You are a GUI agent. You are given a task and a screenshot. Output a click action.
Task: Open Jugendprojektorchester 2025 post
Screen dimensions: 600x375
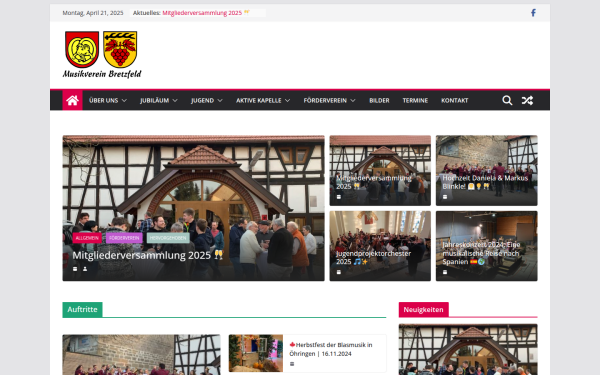coord(373,258)
